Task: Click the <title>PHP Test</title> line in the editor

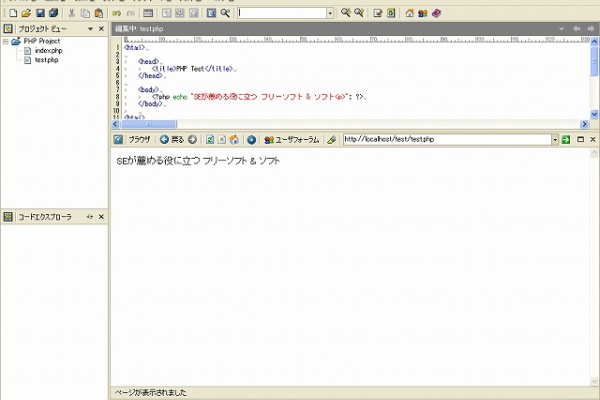Action: point(193,69)
